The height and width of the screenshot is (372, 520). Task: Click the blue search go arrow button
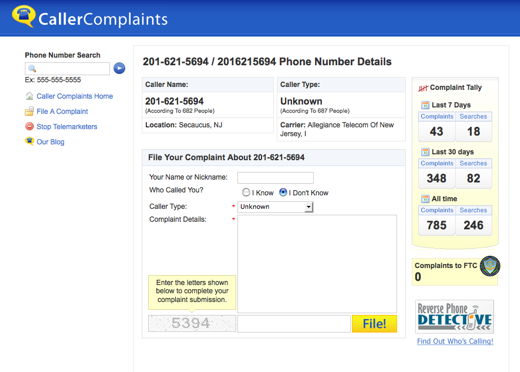(119, 68)
